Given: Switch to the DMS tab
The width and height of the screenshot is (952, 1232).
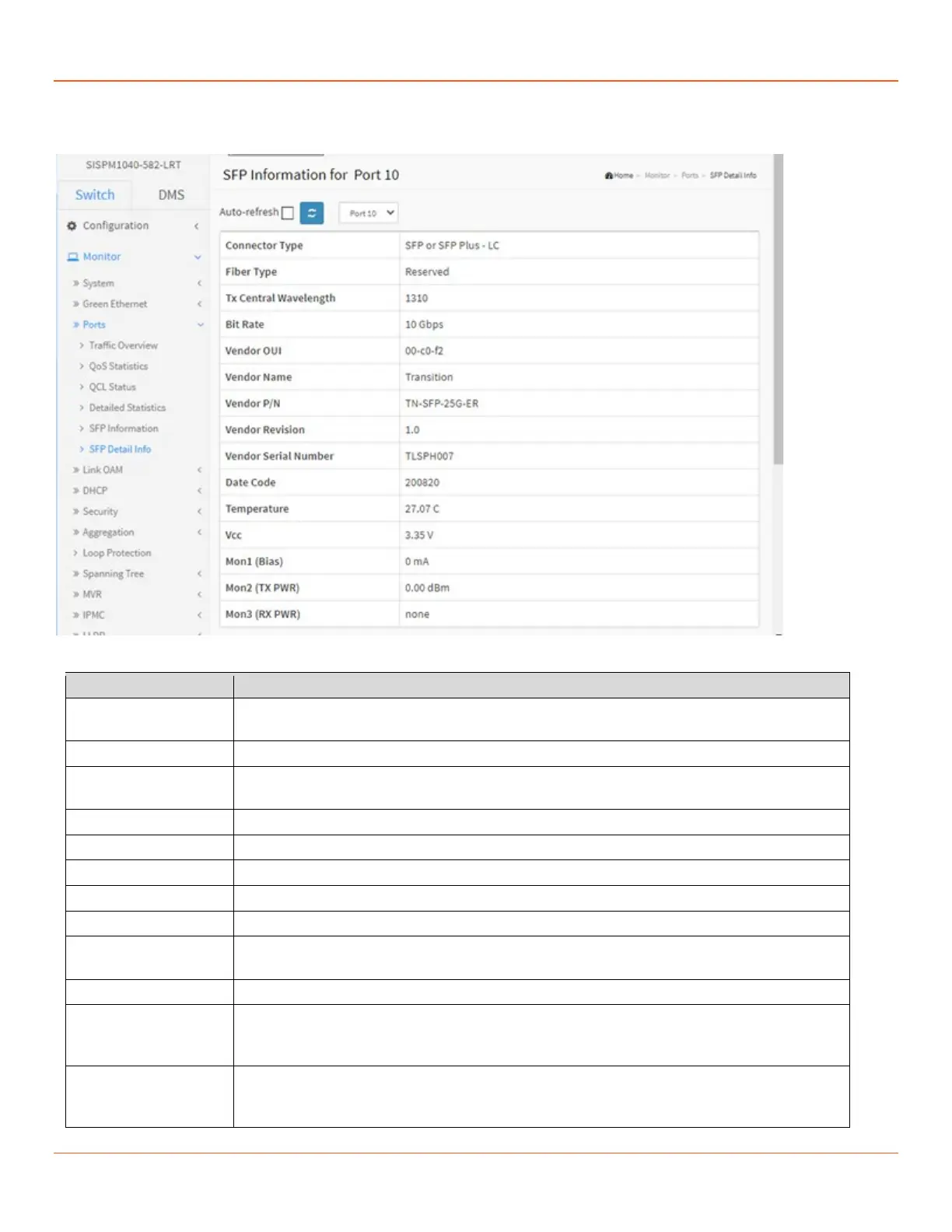Looking at the screenshot, I should click(171, 195).
